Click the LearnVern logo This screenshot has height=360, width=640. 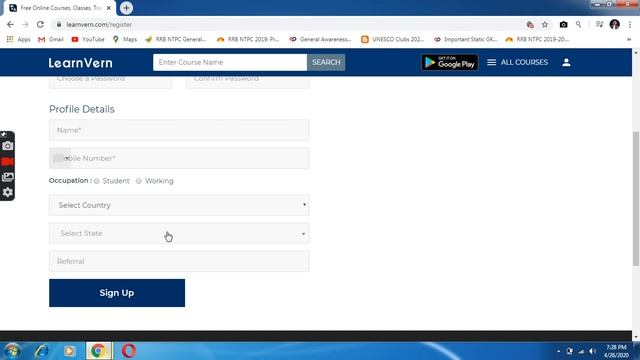[80, 63]
